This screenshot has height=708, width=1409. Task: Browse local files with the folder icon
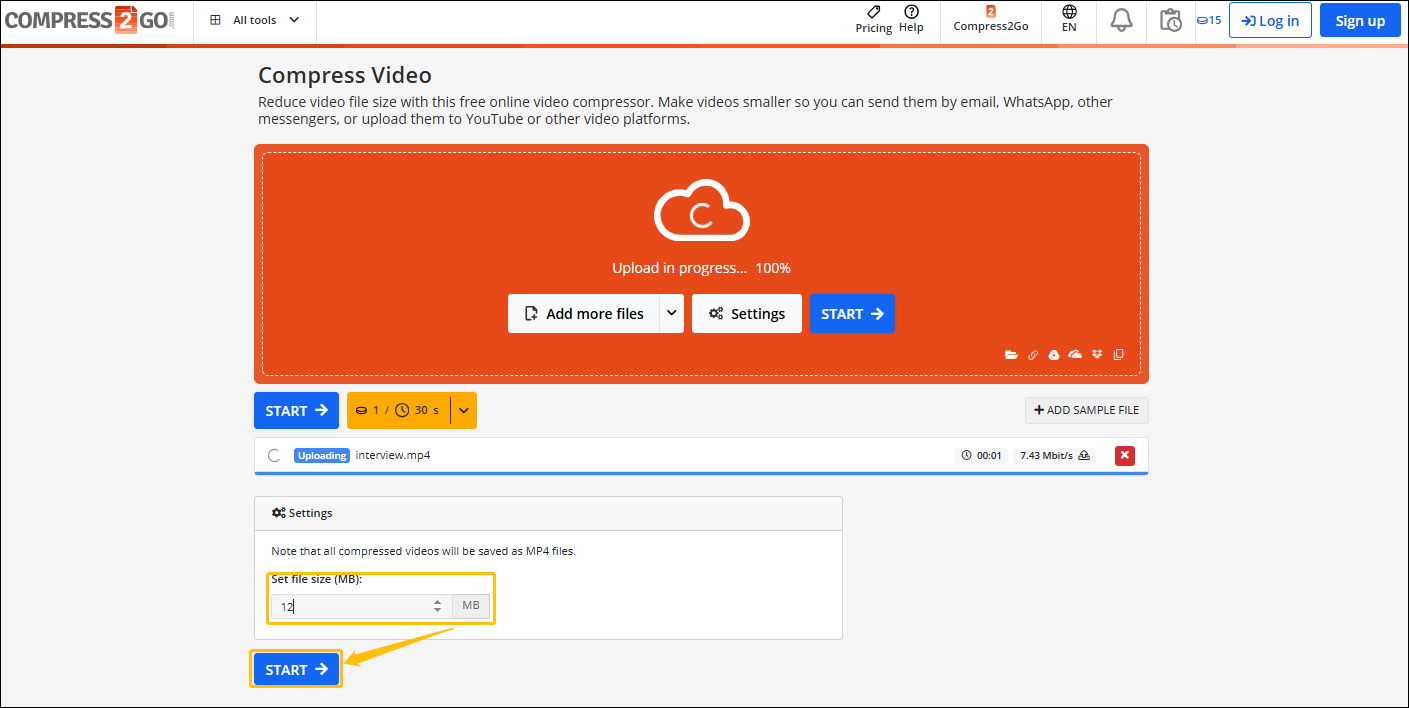click(1011, 354)
